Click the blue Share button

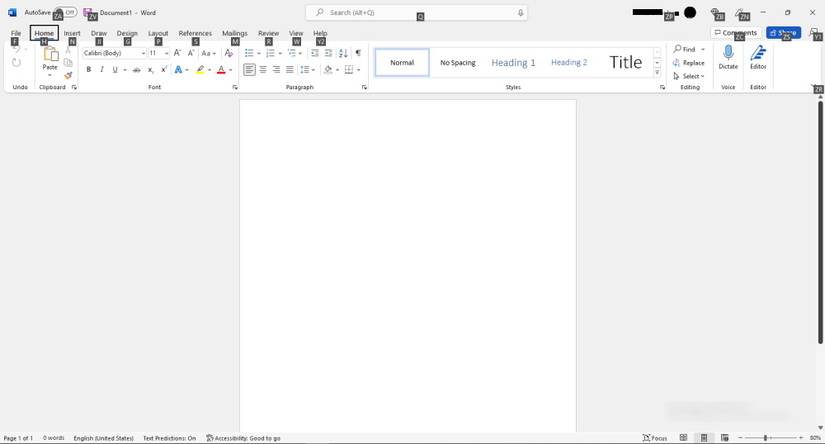(x=783, y=33)
